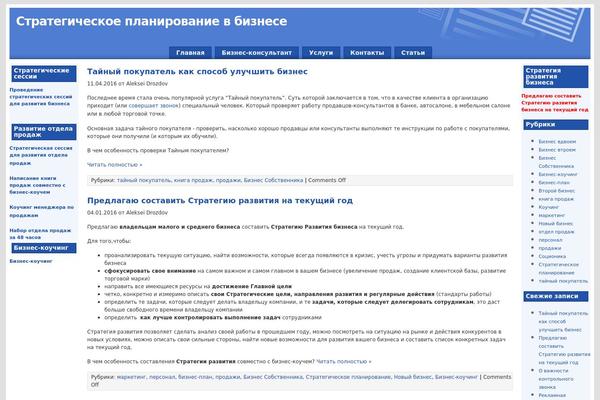This screenshot has width=600, height=400.
Task: Open Проведение стратегических сессий для развития бизнеса link
Action: [41, 97]
